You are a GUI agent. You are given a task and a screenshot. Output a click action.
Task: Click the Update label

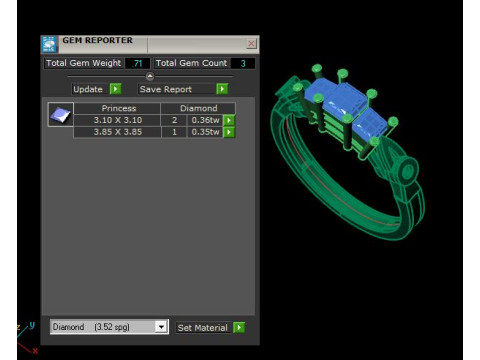[88, 89]
